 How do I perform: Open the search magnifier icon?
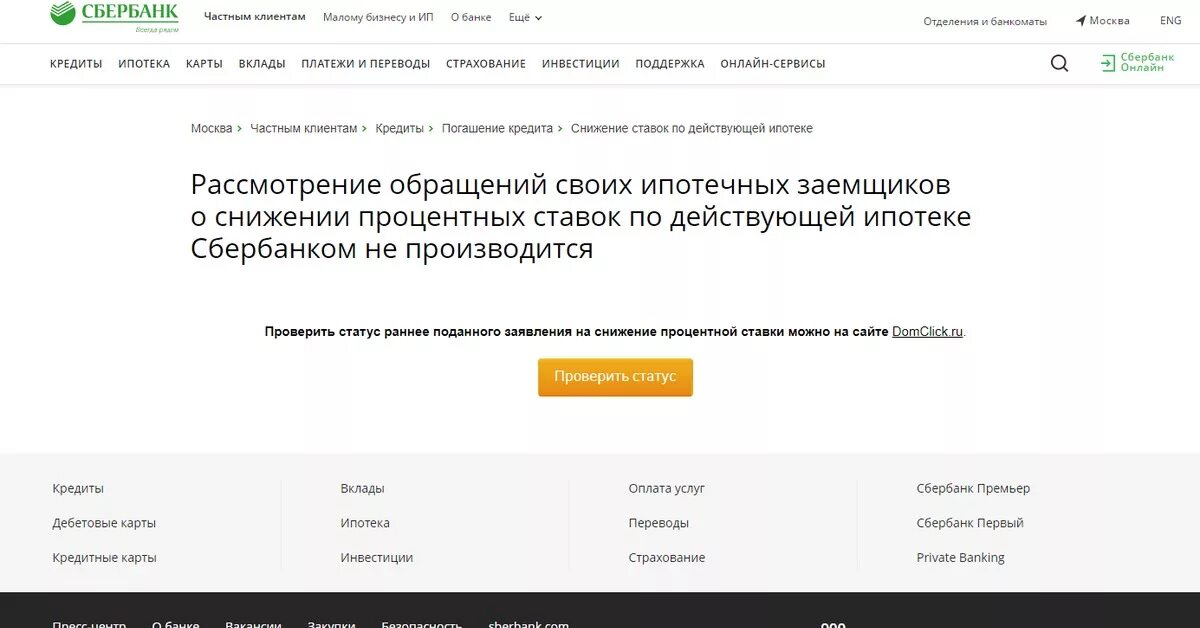pyautogui.click(x=1059, y=63)
